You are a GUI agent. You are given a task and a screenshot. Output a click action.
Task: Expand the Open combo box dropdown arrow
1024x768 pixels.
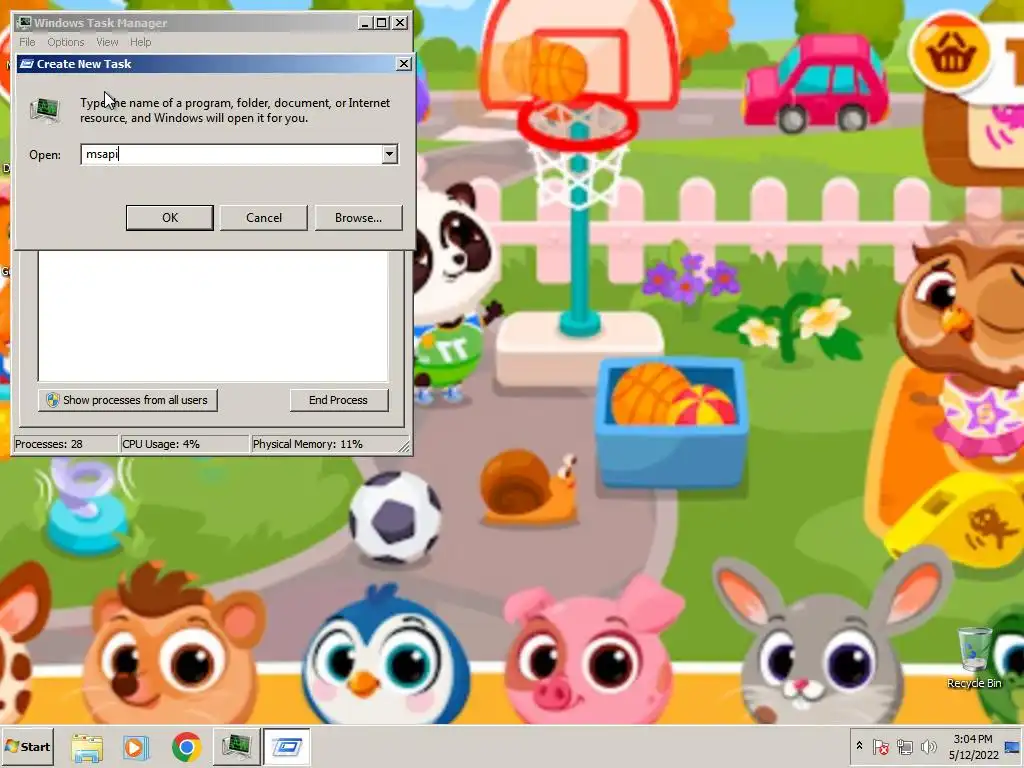tap(390, 155)
